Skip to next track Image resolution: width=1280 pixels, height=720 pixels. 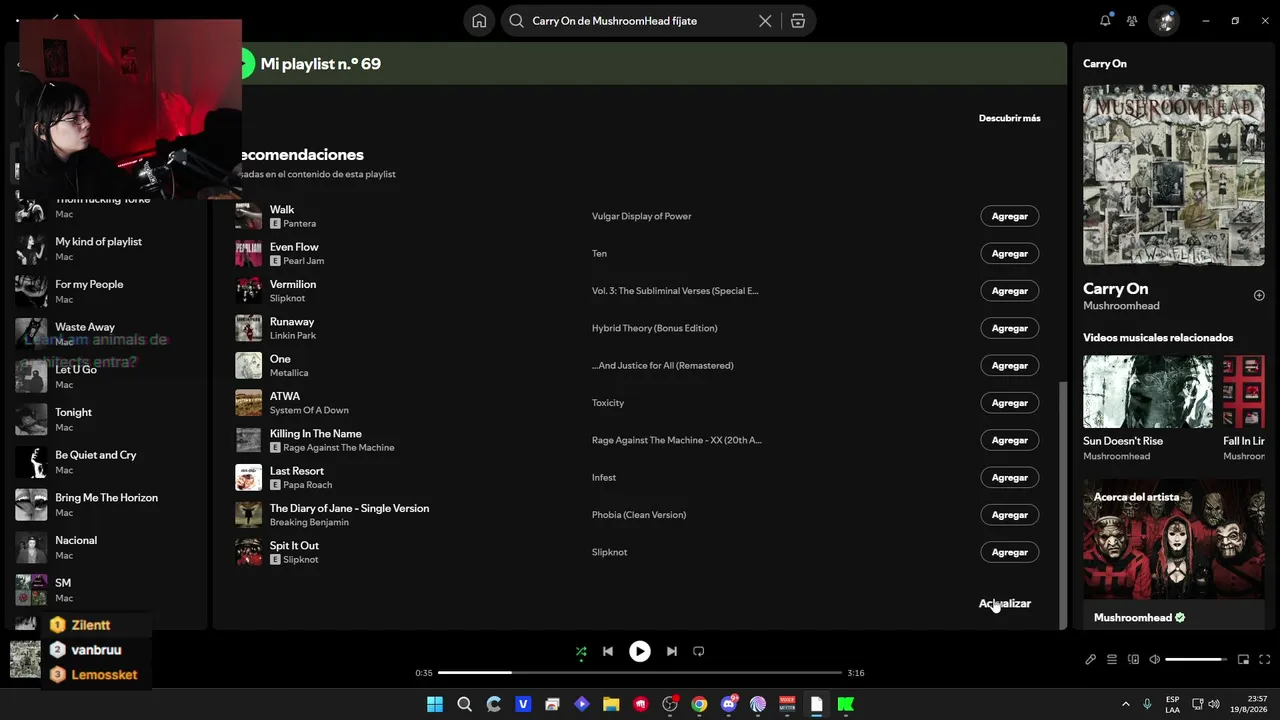672,651
